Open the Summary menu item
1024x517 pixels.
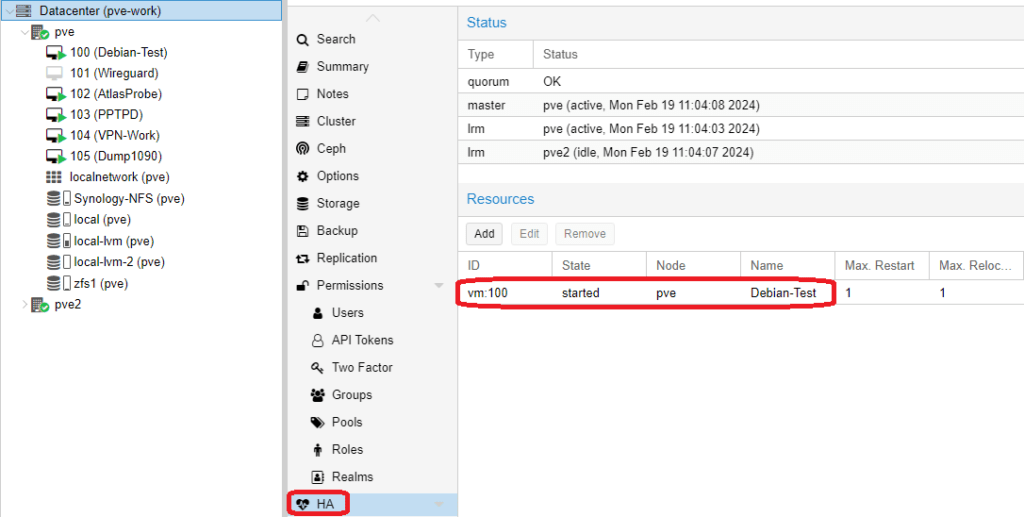tap(372, 67)
